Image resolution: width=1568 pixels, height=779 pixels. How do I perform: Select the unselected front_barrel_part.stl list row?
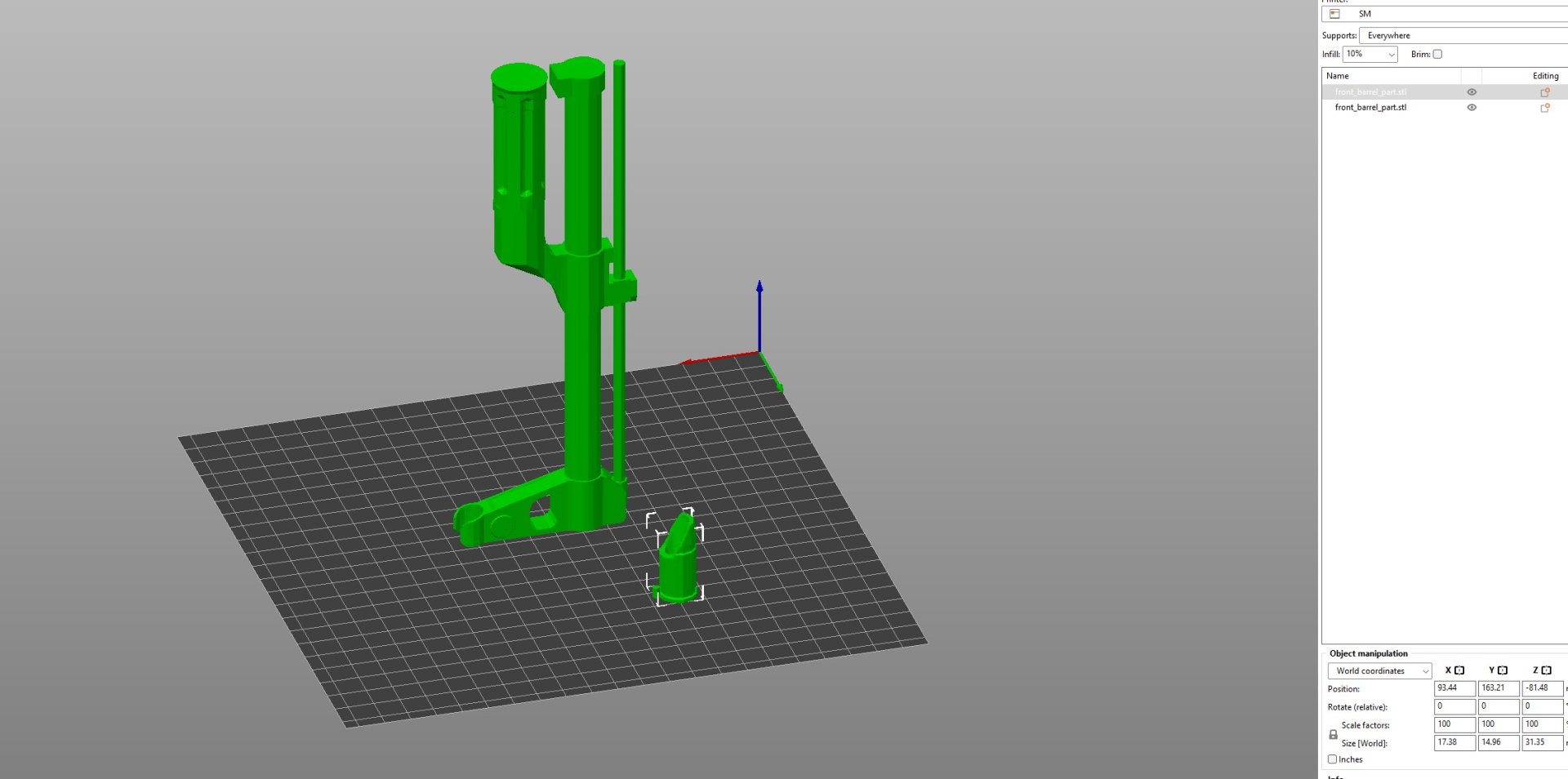(1445, 108)
